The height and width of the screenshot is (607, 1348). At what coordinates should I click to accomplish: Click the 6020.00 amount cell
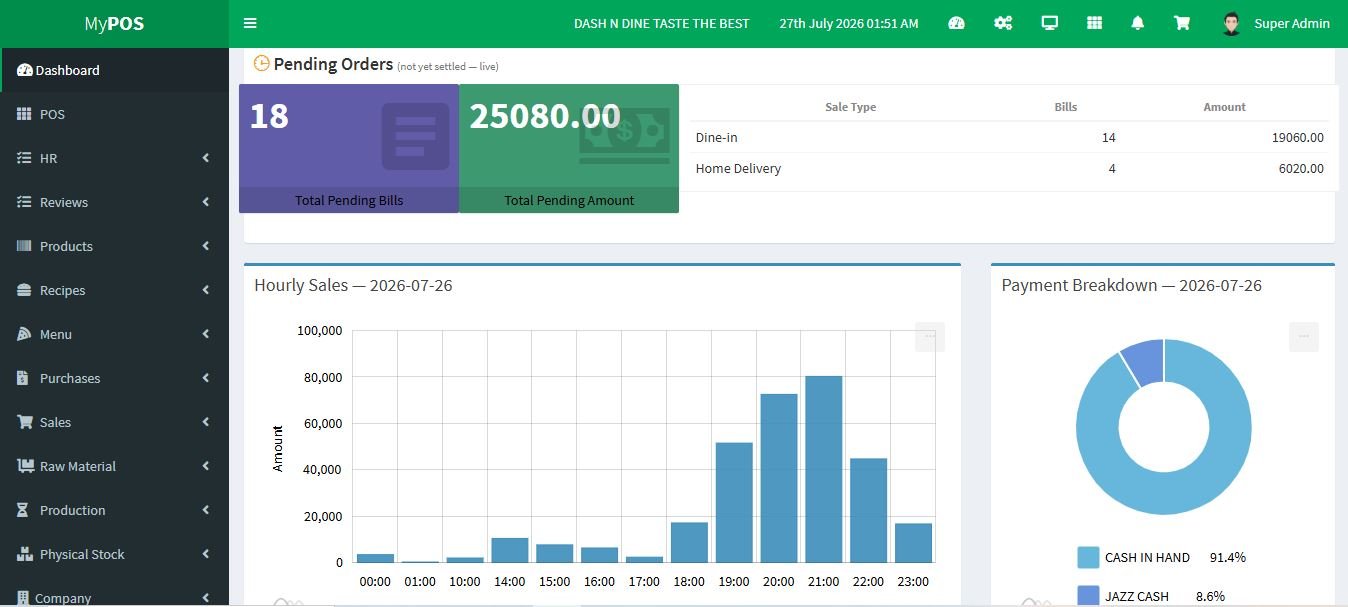point(1301,168)
